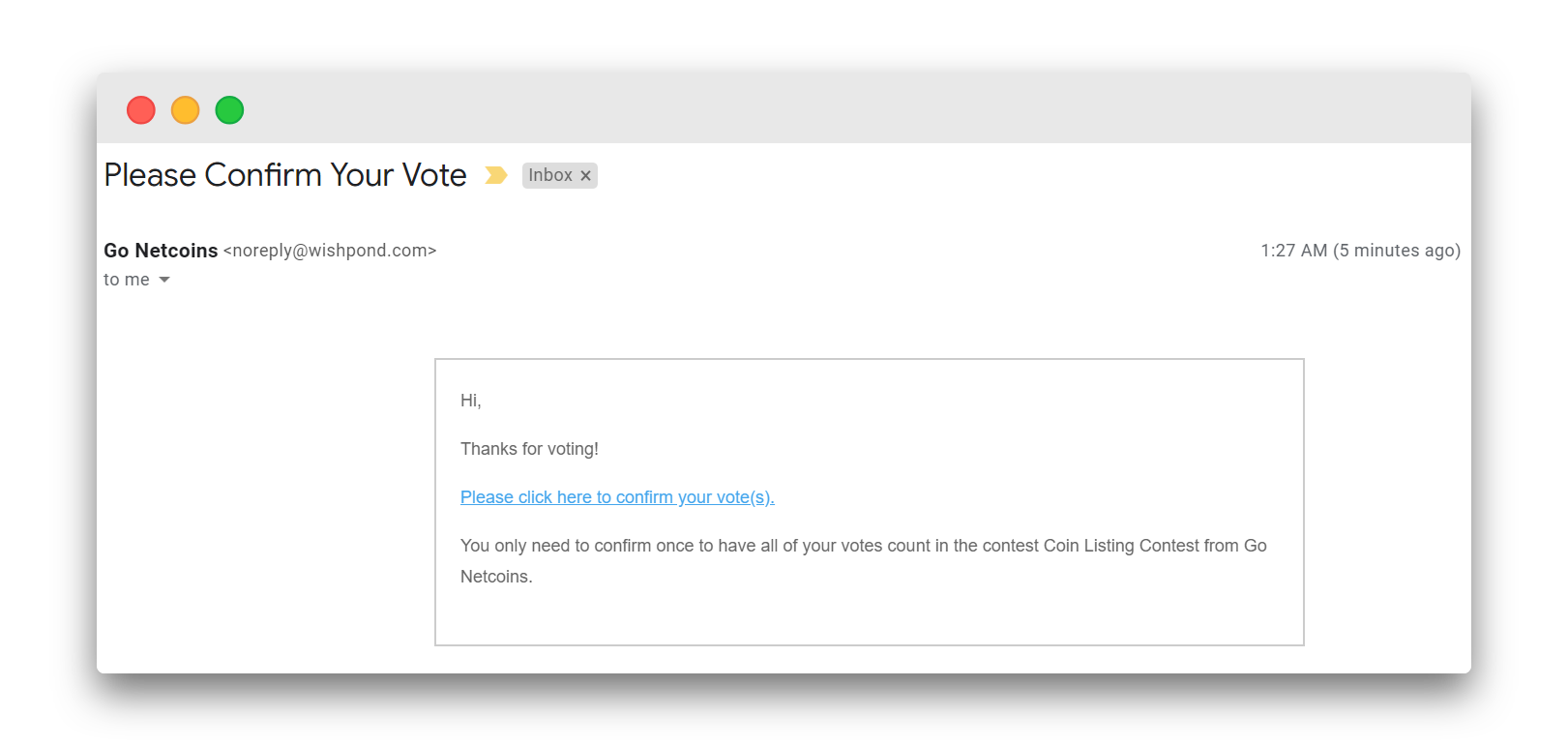
Task: Click the word "Netcoins." ending the message
Action: (496, 577)
